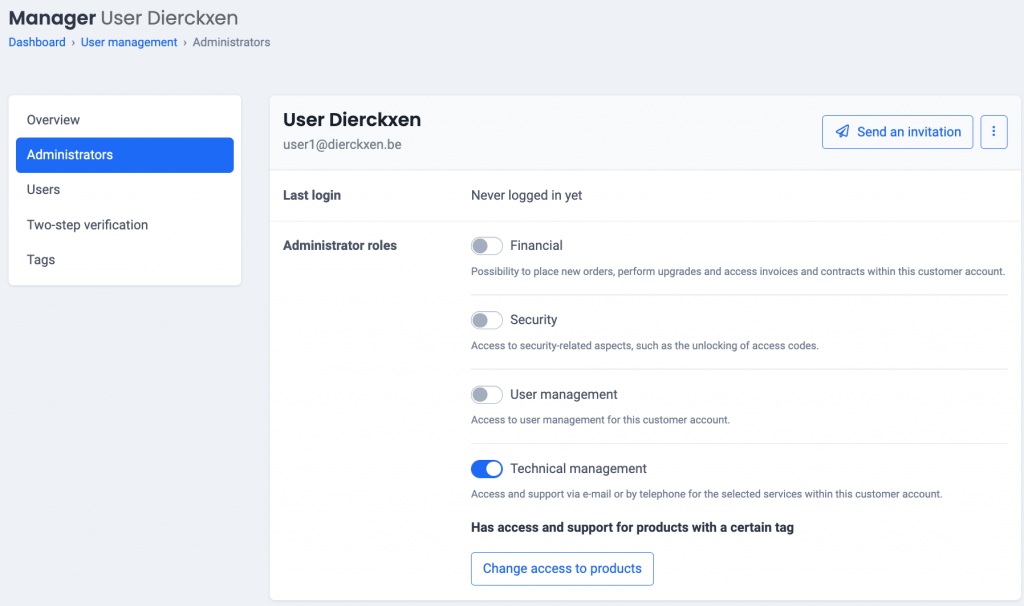
Task: Click Change access to products button
Action: point(562,569)
